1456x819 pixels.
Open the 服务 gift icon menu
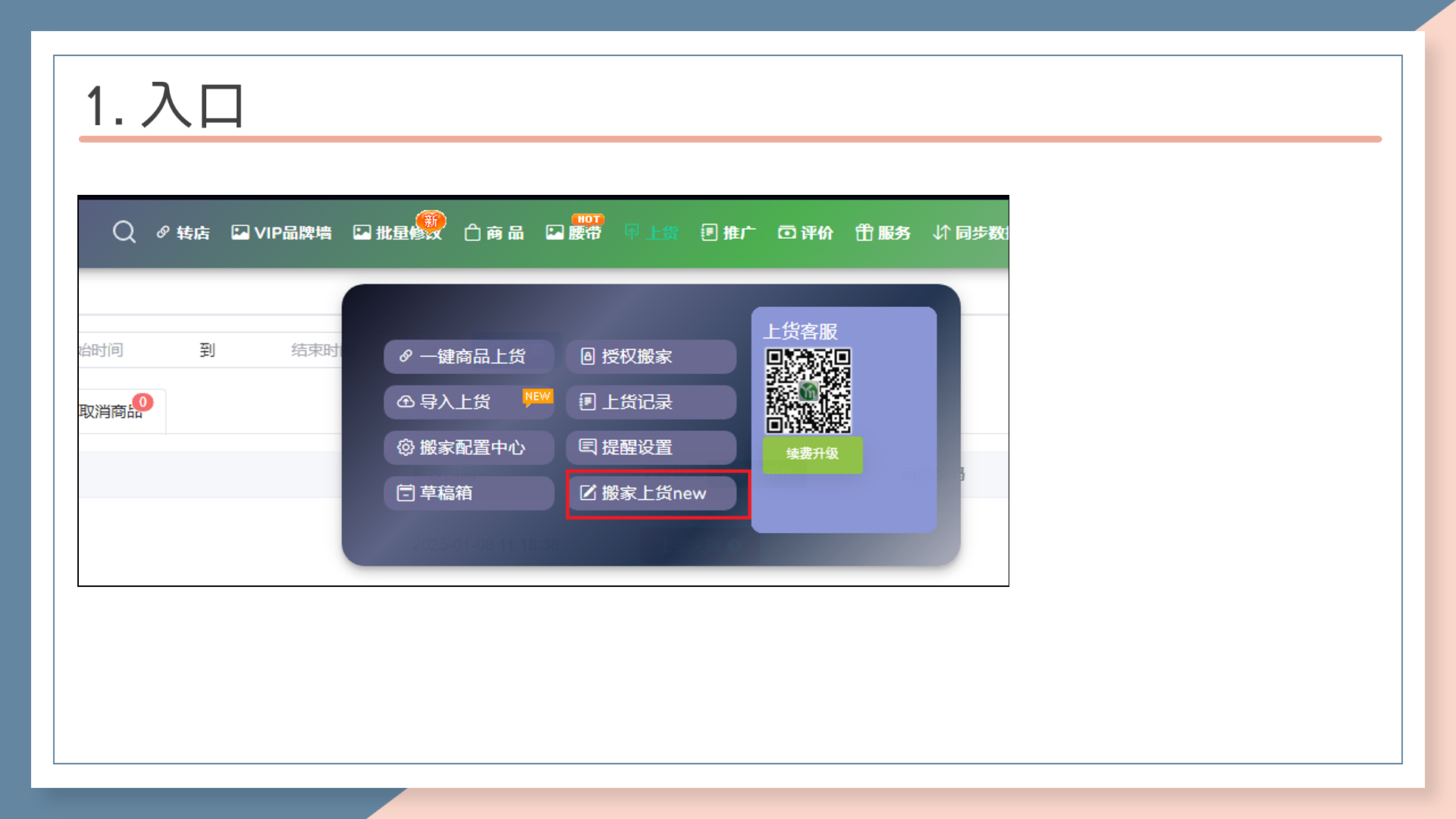pos(883,233)
